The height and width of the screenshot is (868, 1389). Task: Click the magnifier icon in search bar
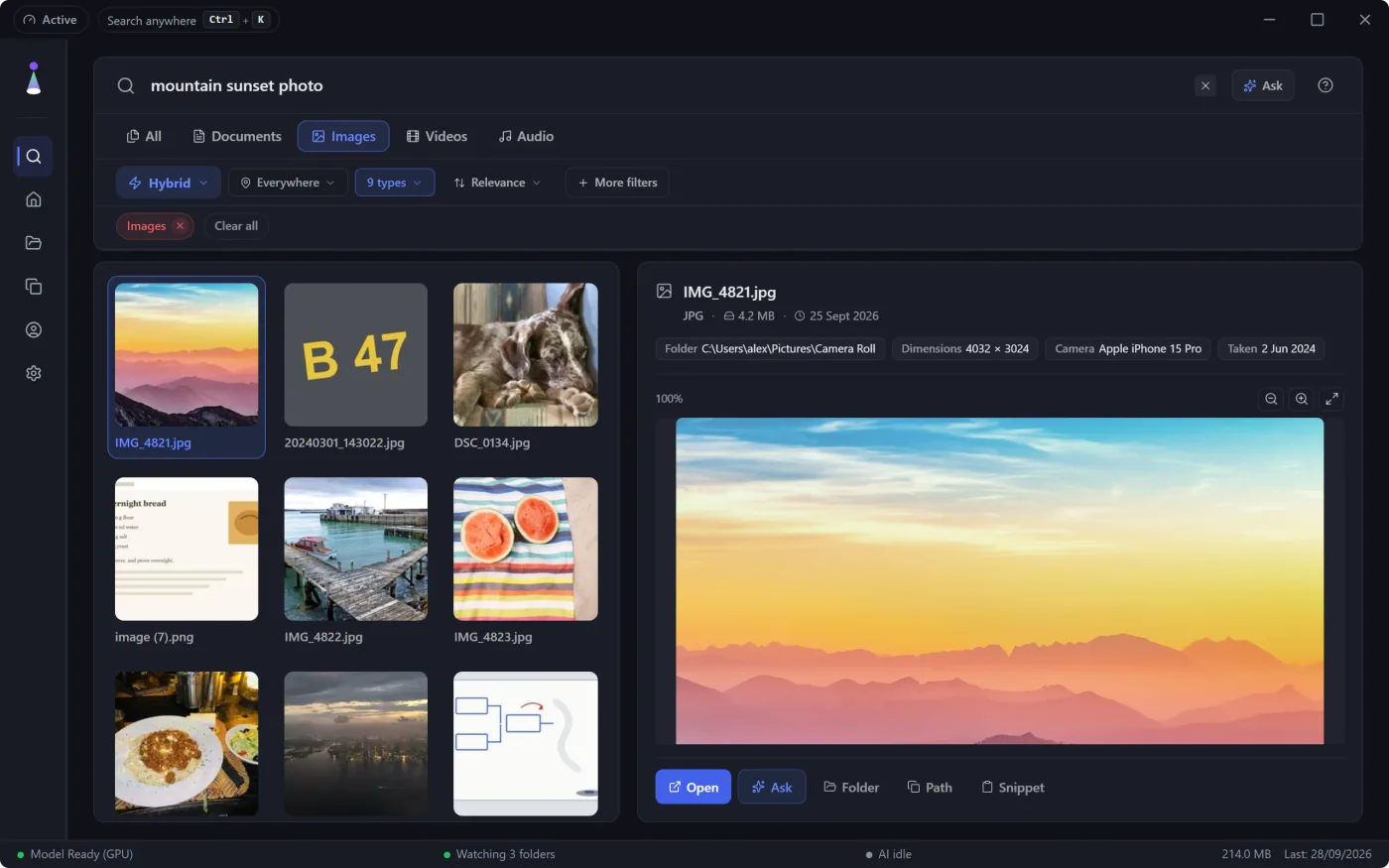(x=126, y=86)
